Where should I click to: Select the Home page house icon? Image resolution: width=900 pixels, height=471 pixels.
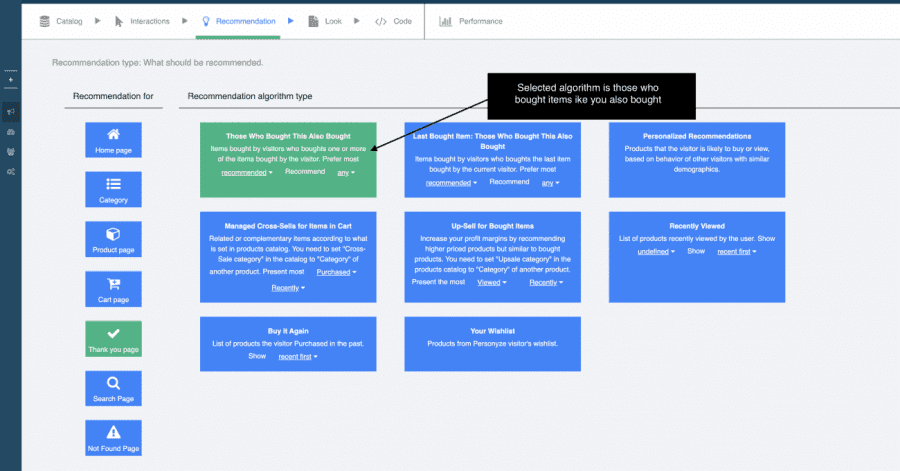click(113, 134)
